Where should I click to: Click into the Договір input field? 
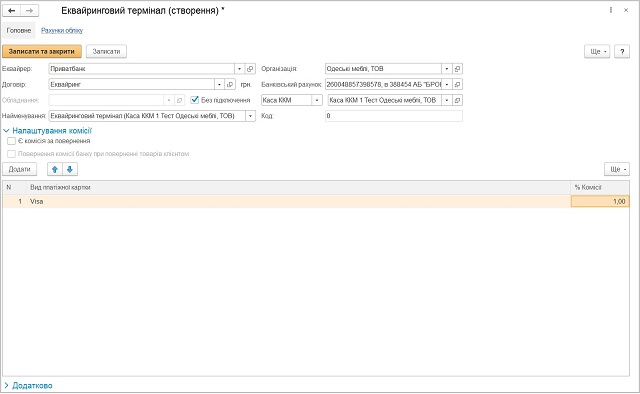(131, 85)
